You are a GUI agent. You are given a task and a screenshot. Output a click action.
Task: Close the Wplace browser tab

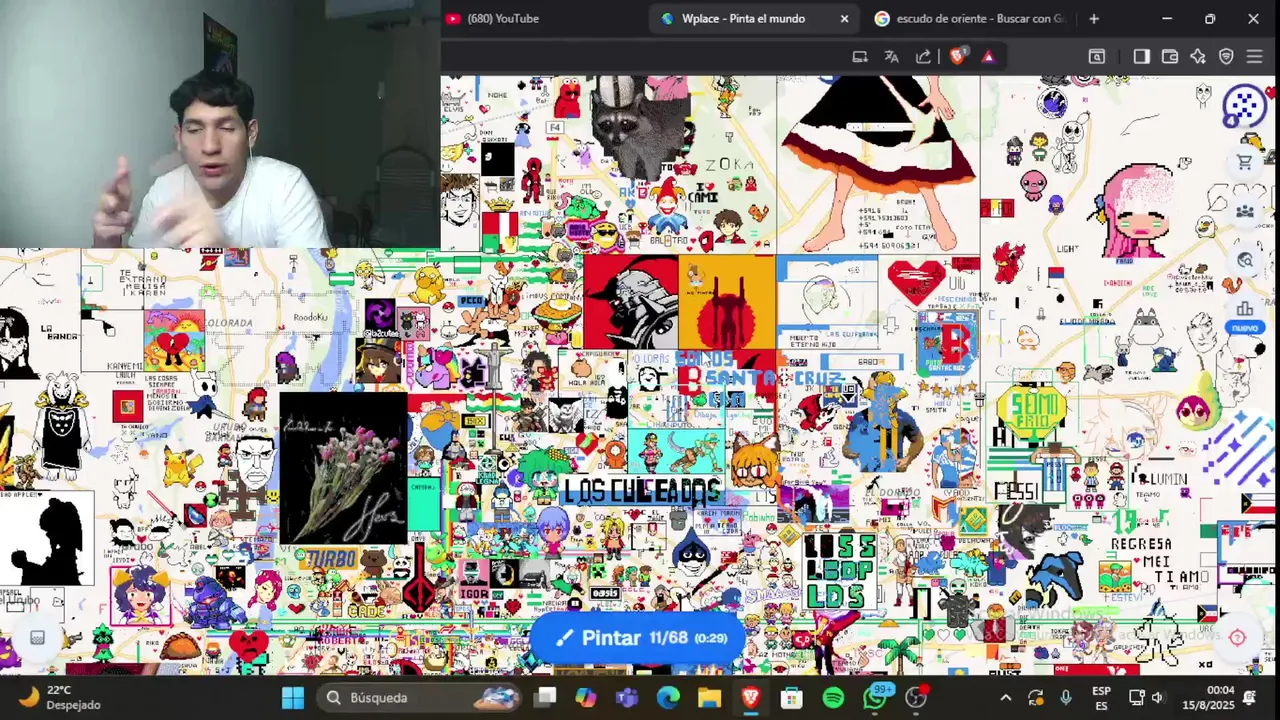tap(844, 18)
